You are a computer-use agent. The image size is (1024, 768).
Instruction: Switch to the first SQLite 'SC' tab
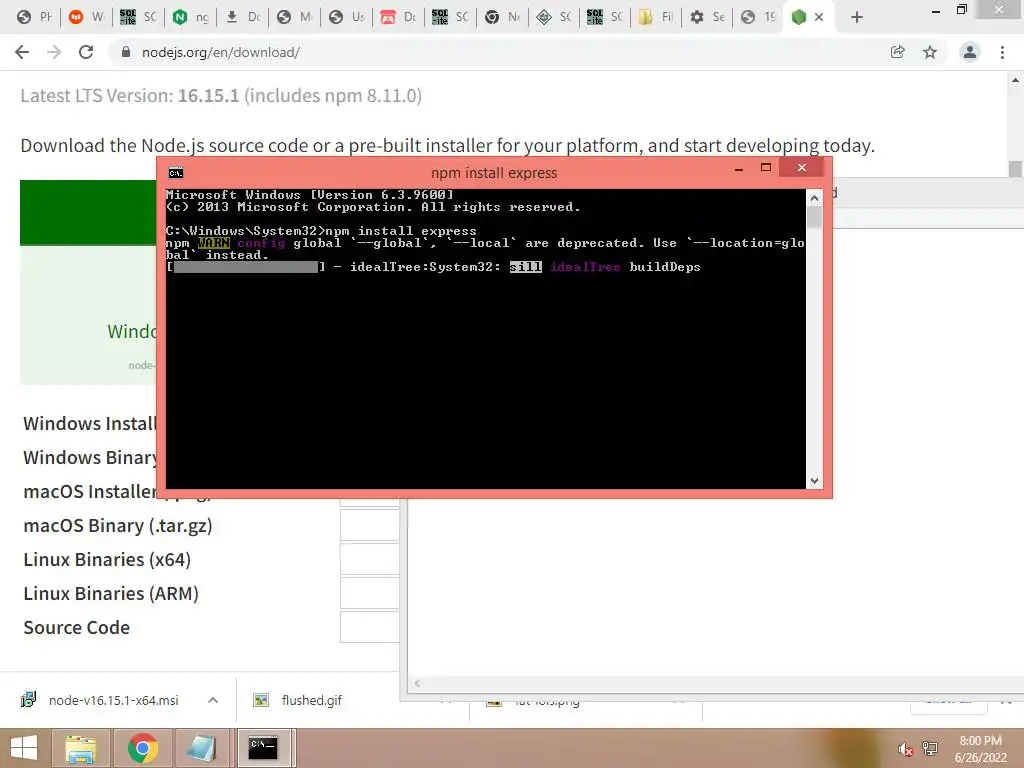coord(138,17)
